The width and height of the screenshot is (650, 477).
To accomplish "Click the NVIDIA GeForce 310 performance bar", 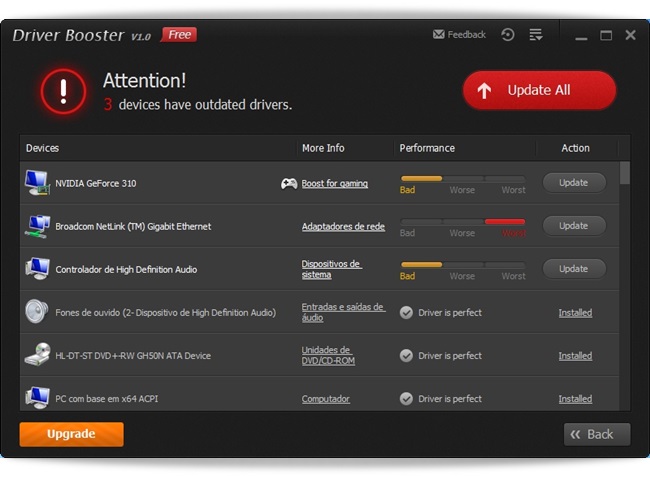I will click(x=463, y=179).
